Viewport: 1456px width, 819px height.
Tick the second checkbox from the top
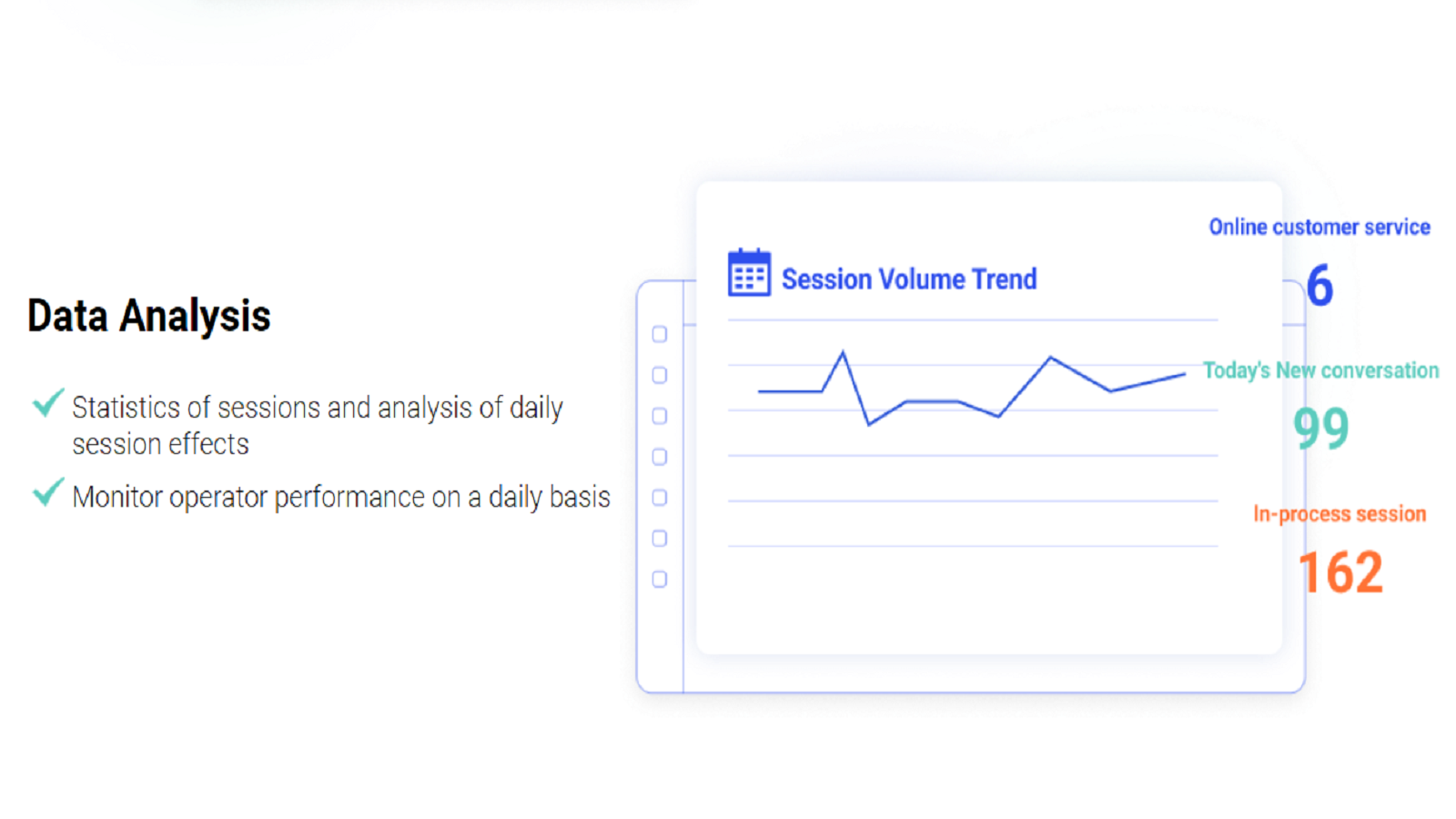(x=660, y=375)
